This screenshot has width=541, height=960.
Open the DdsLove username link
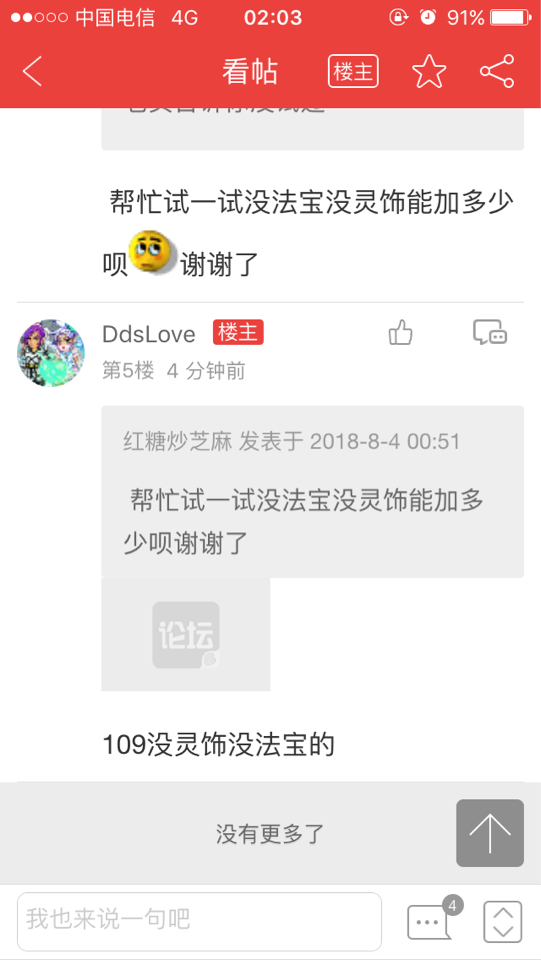(149, 334)
